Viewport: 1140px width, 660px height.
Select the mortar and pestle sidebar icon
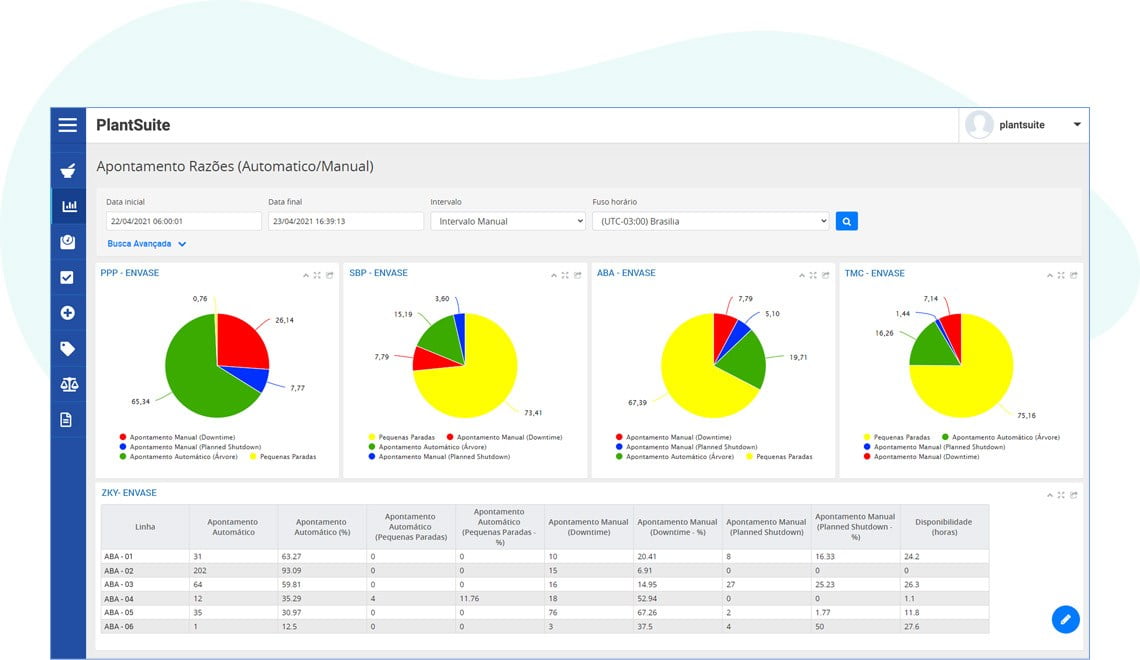pyautogui.click(x=68, y=171)
